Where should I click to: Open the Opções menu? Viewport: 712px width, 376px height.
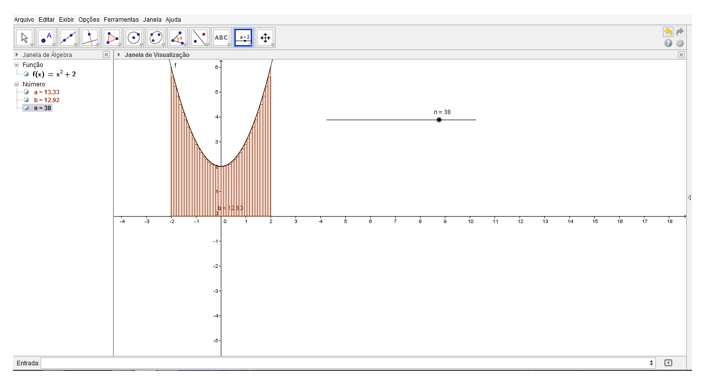tap(89, 20)
